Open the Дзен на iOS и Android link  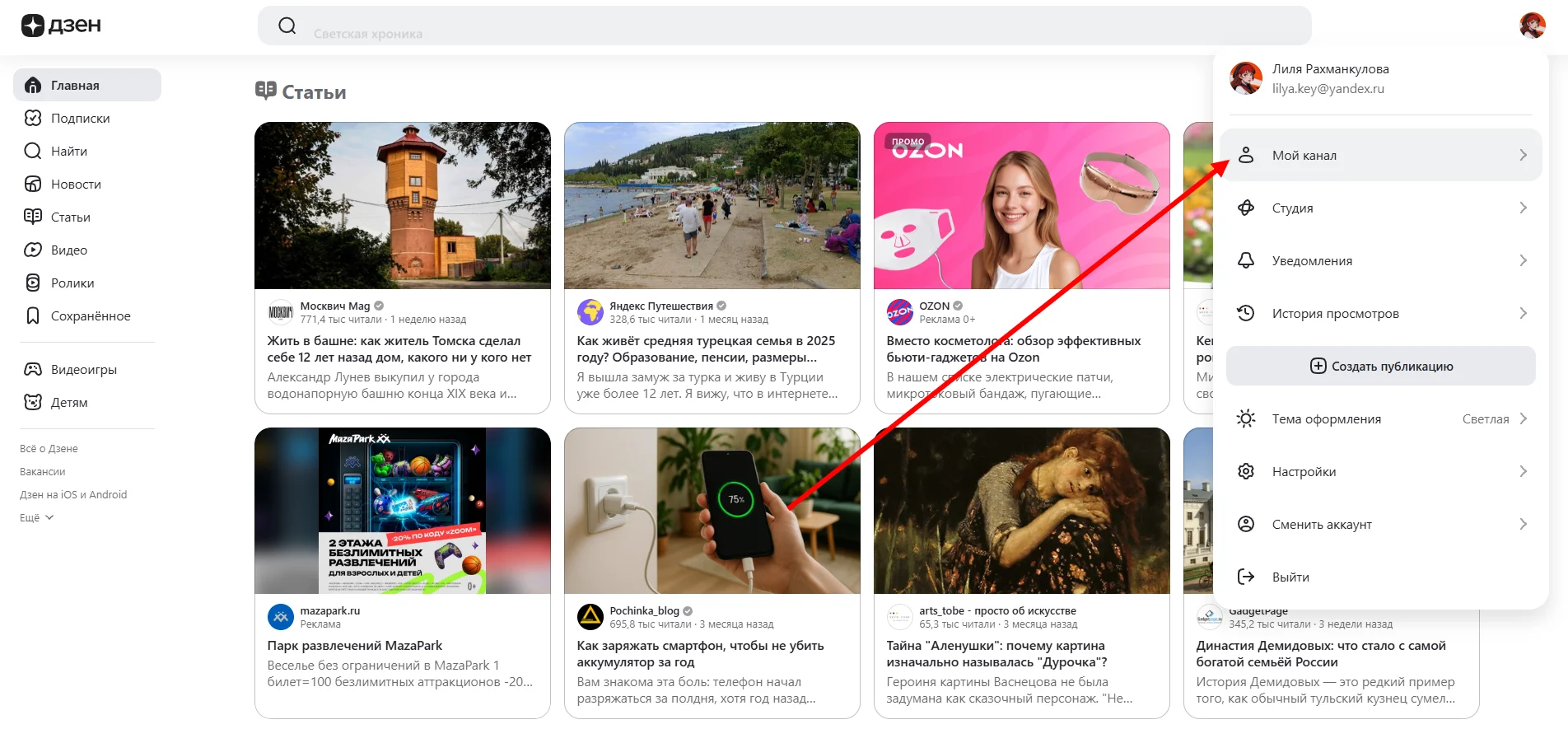tap(73, 495)
